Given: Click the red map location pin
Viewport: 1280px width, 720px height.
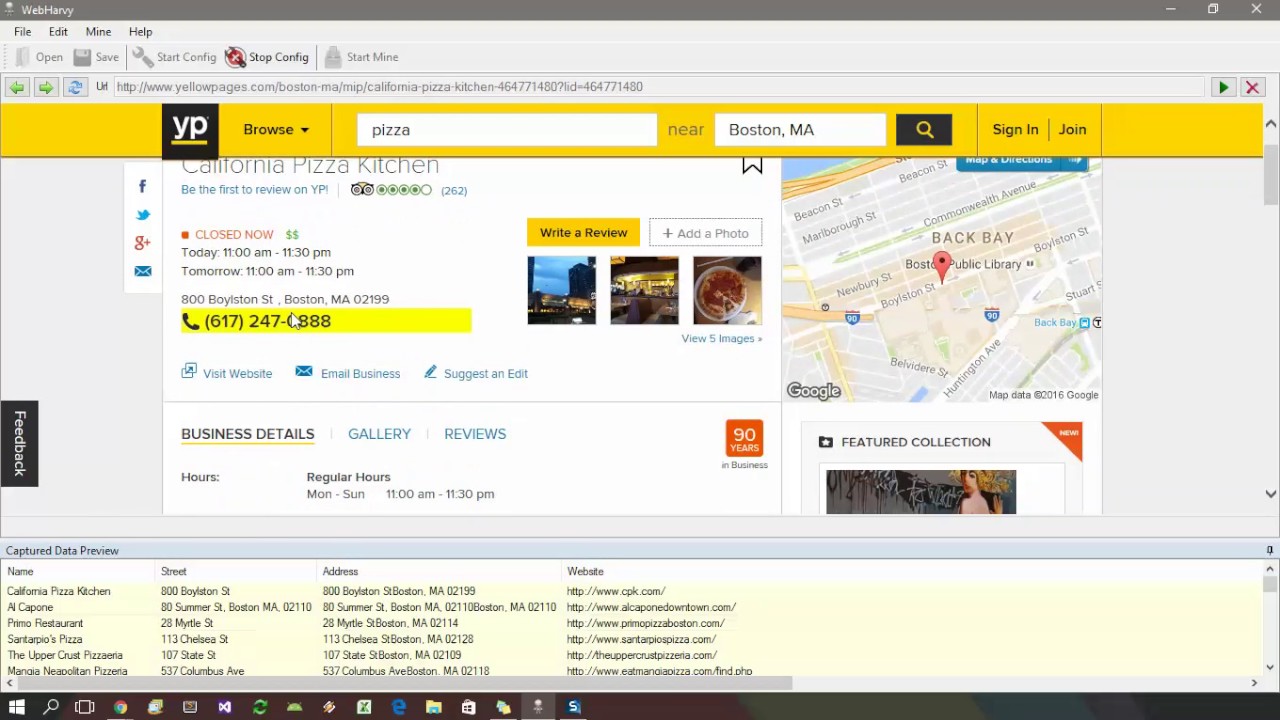Looking at the screenshot, I should (x=941, y=267).
